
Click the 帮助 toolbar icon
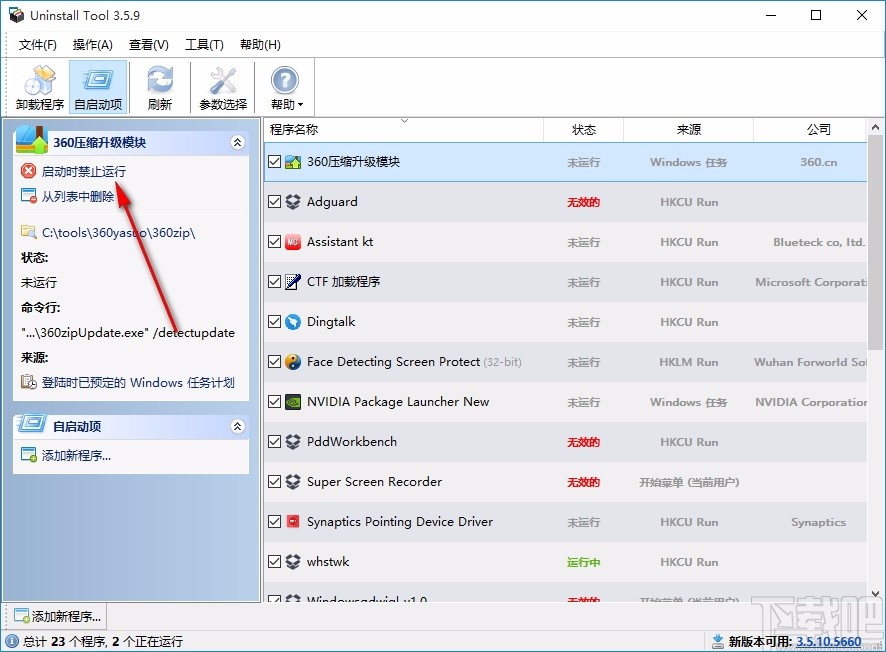click(285, 86)
